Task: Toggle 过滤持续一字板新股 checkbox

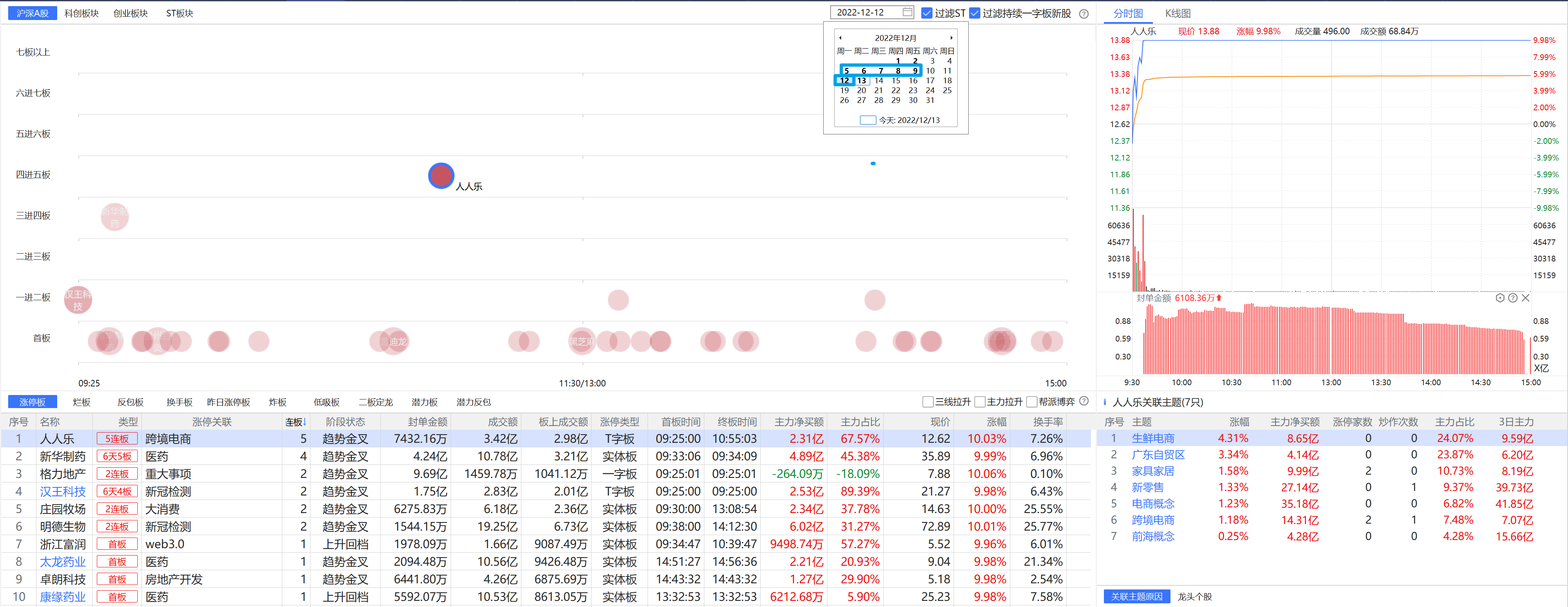Action: click(x=974, y=13)
